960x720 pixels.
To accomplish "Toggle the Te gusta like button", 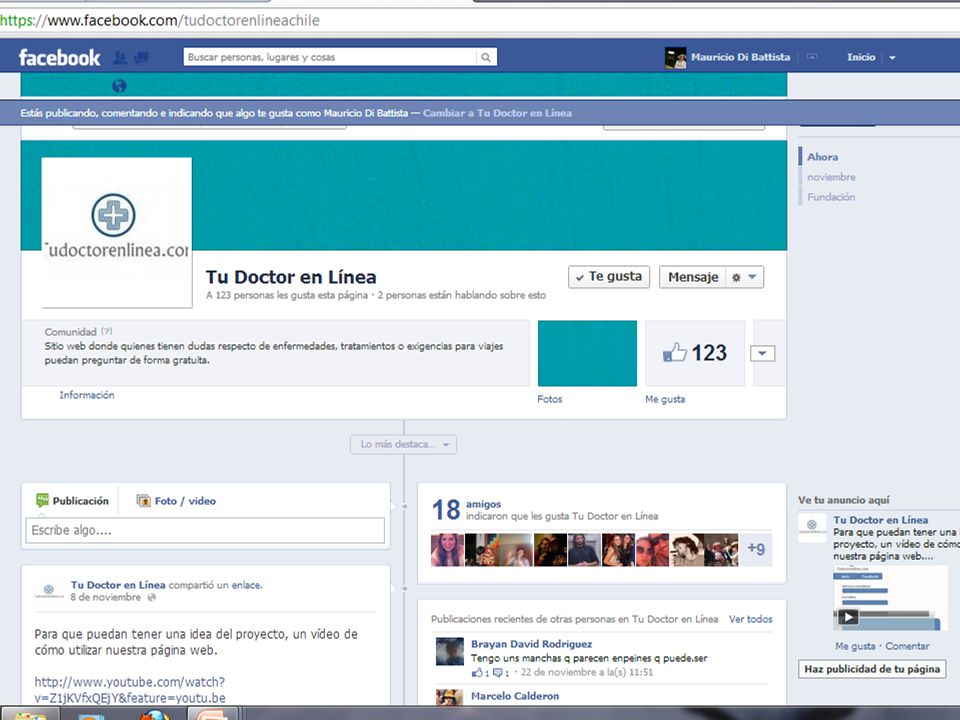I will (609, 277).
